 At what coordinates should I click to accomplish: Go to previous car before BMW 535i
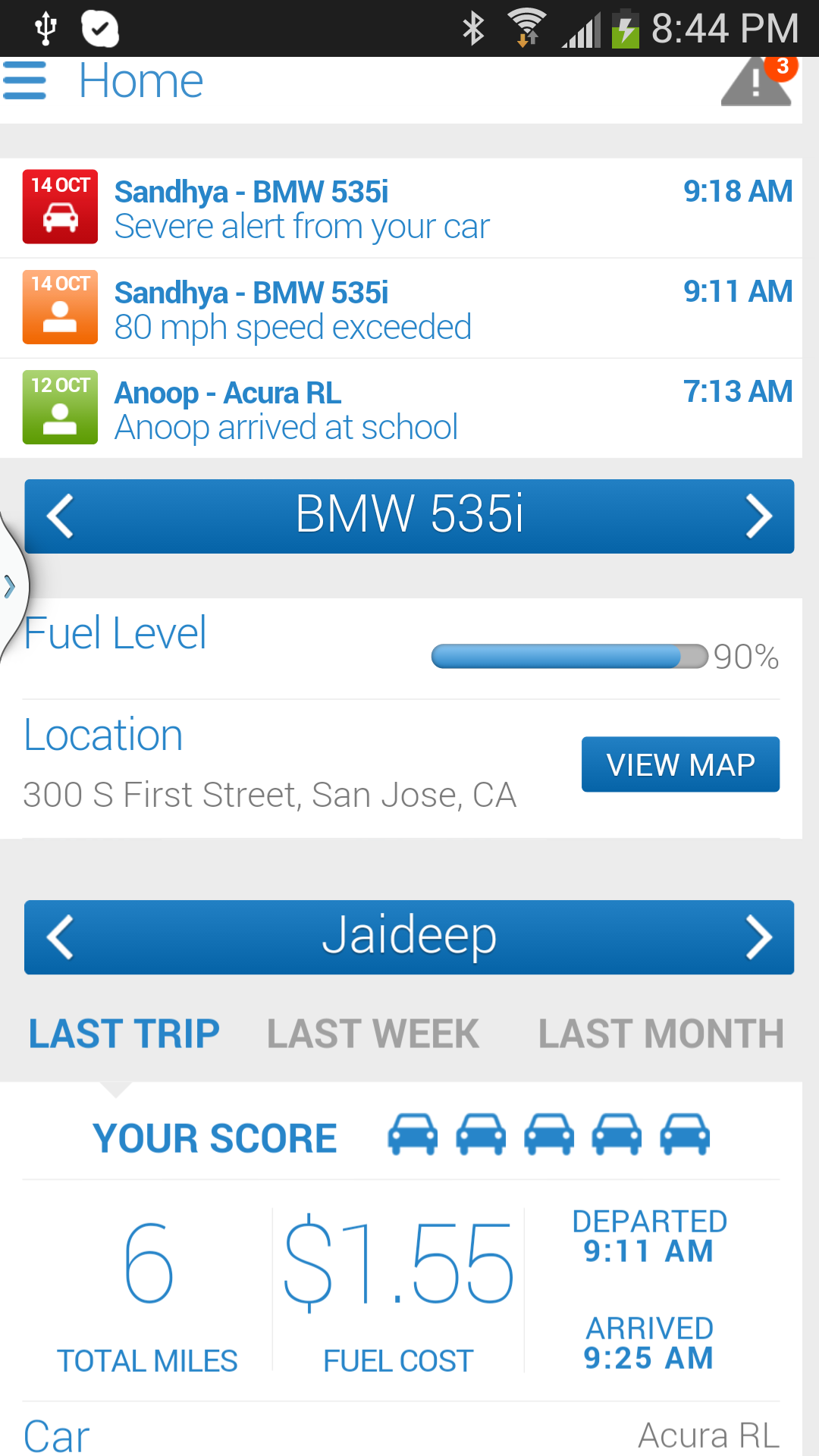click(61, 516)
